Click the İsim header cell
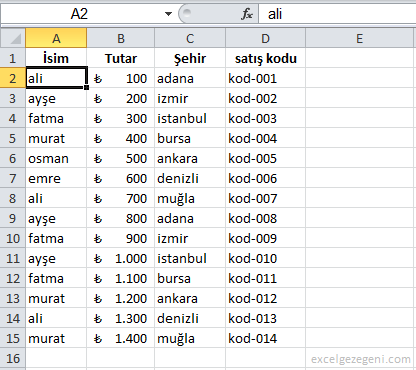This screenshot has height=370, width=416. pos(56,58)
